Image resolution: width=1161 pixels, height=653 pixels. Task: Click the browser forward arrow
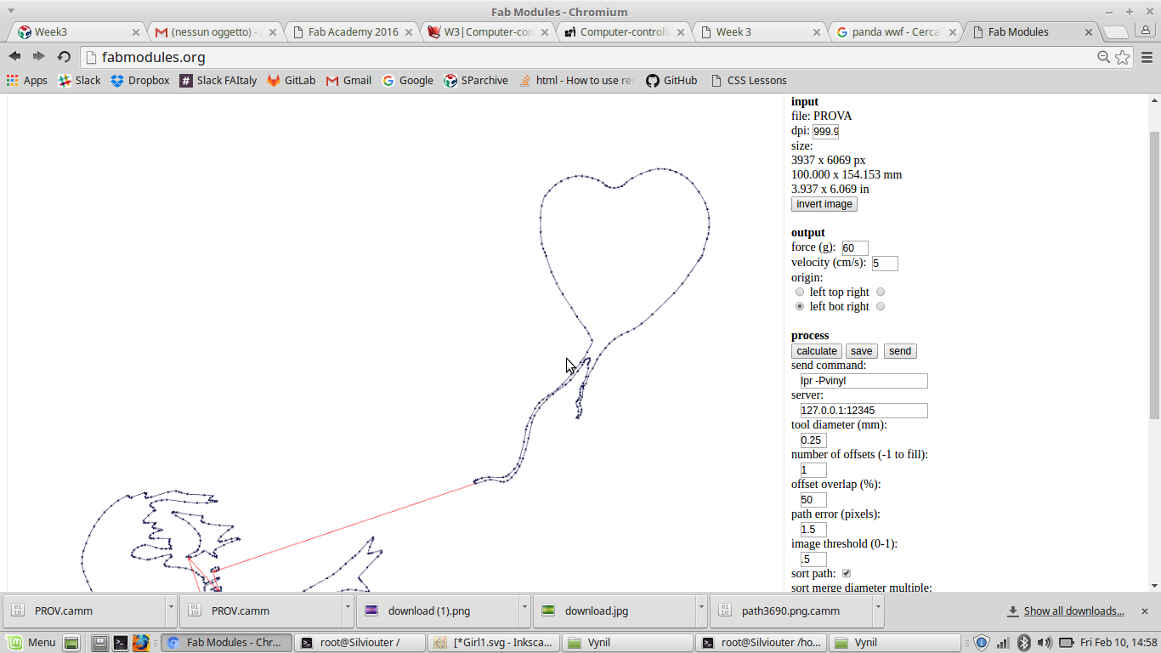pos(39,56)
